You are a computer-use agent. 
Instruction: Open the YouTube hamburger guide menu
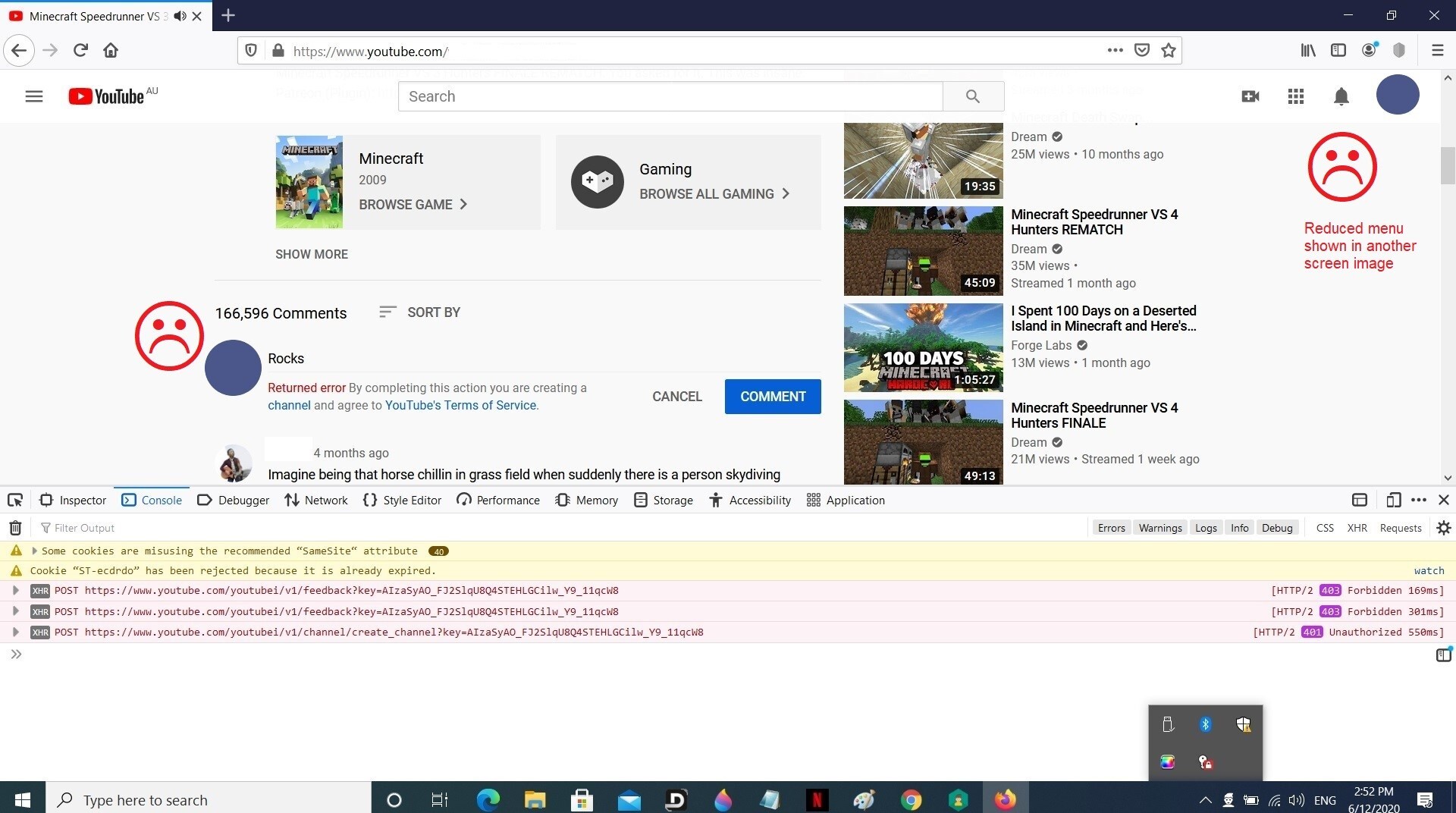point(34,96)
